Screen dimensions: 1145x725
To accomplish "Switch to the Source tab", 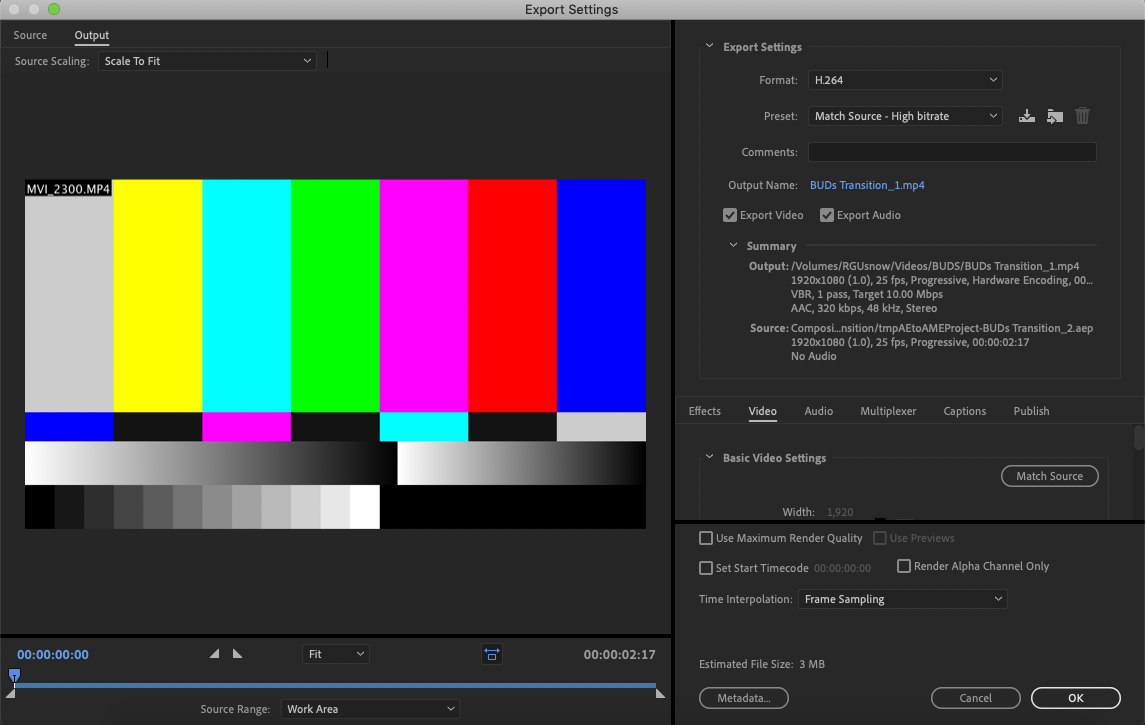I will pyautogui.click(x=30, y=35).
